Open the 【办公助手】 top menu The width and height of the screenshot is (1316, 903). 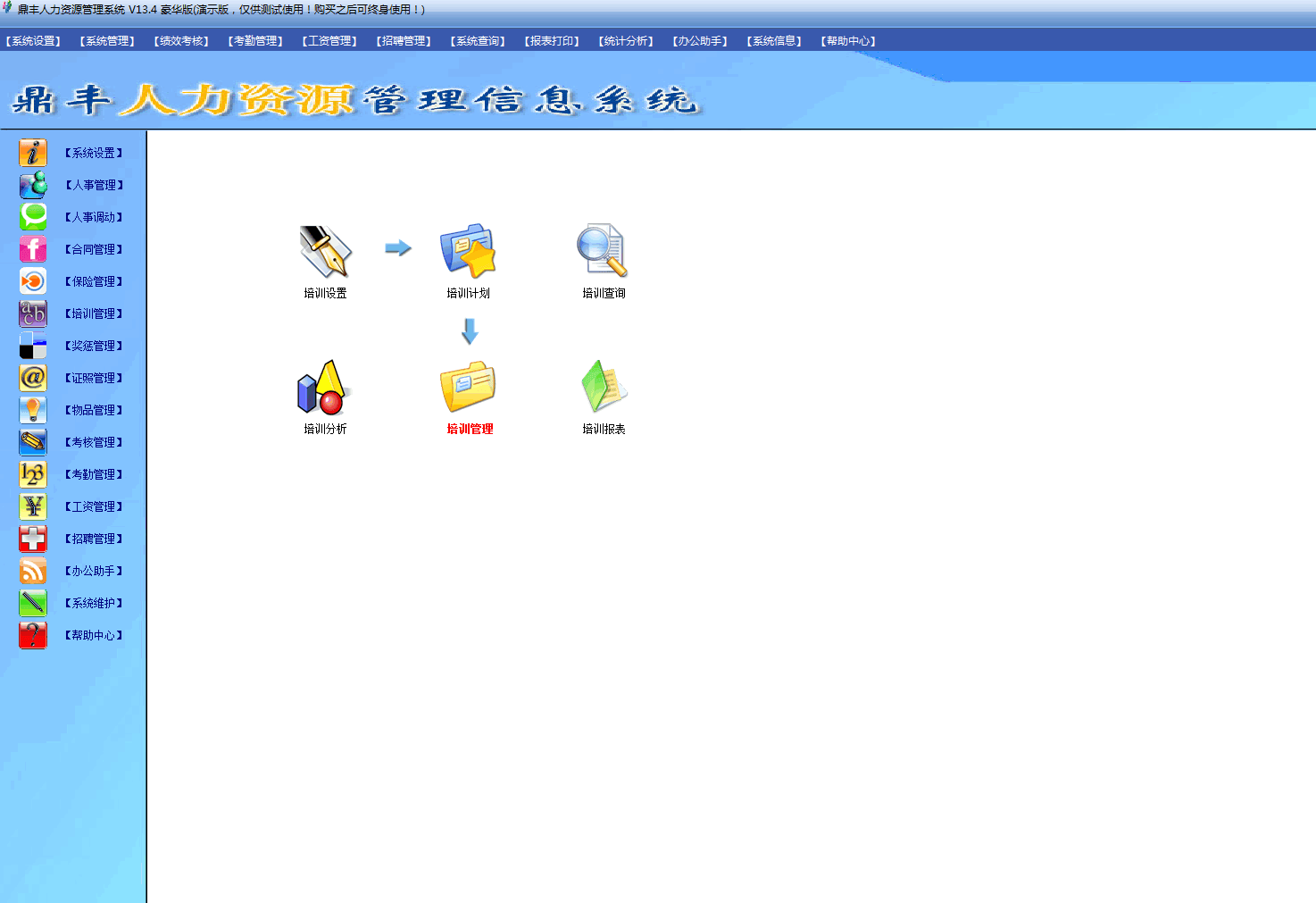click(700, 41)
